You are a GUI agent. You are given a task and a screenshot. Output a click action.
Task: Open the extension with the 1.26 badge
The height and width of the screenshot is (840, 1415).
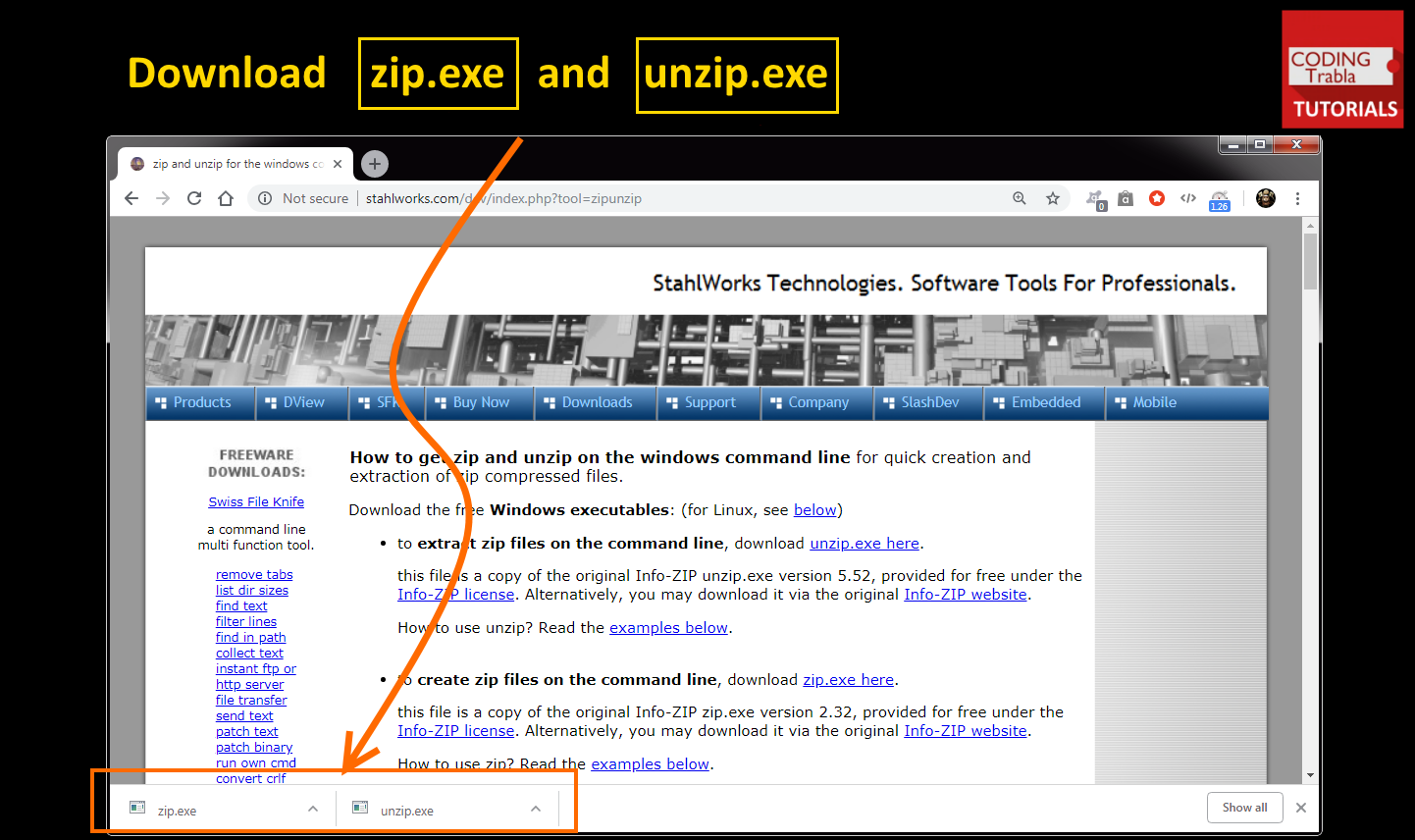coord(1220,199)
